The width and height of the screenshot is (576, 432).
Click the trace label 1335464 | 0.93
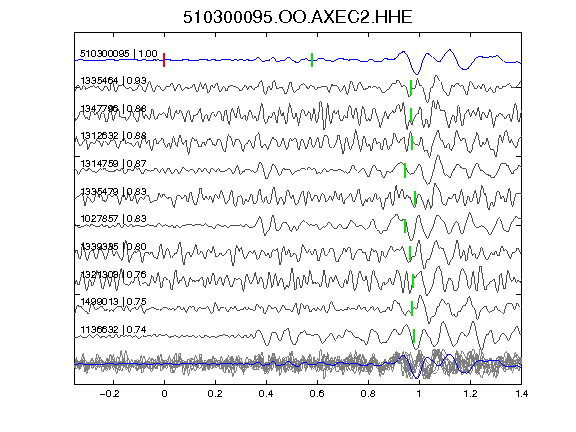[x=113, y=80]
